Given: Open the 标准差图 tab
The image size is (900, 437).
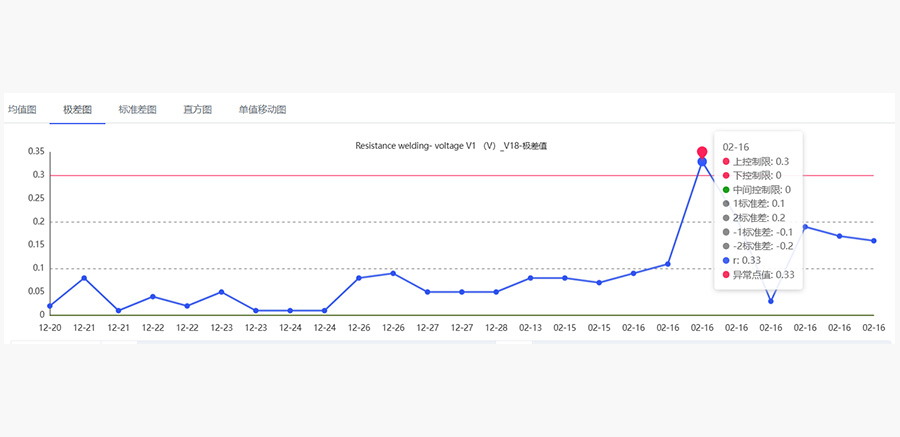Looking at the screenshot, I should tap(137, 110).
